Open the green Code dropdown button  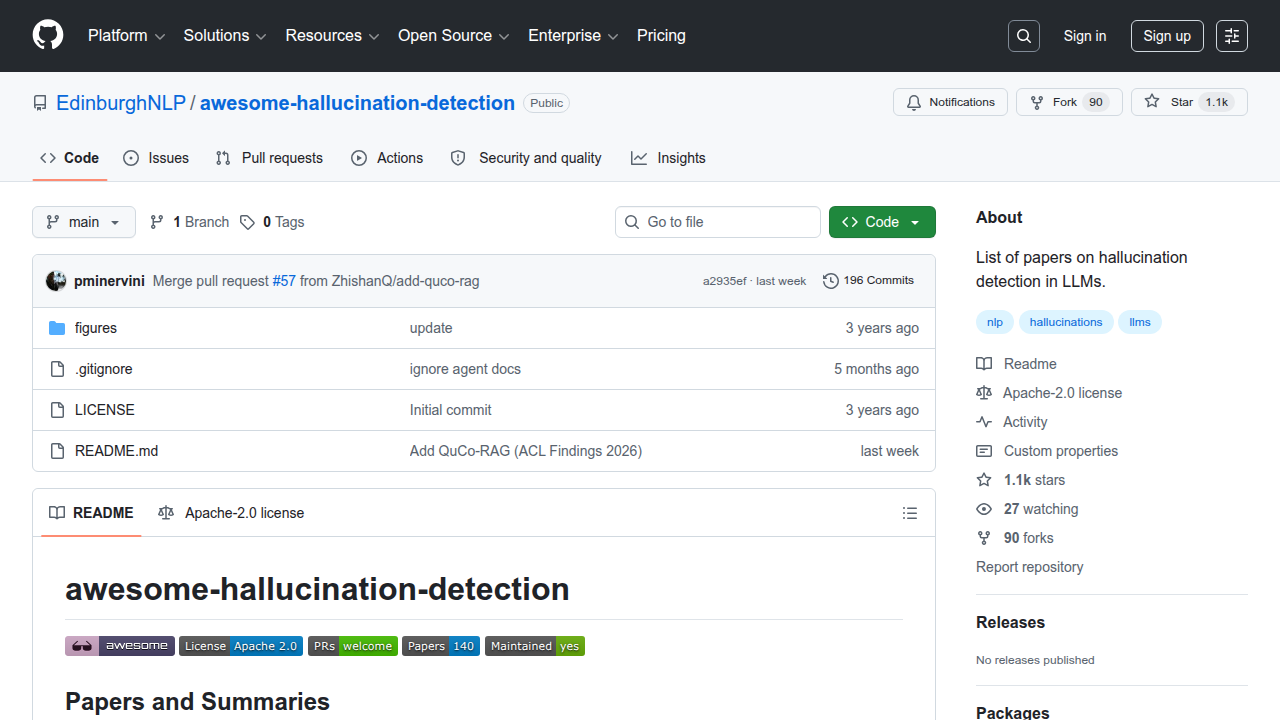coord(882,222)
